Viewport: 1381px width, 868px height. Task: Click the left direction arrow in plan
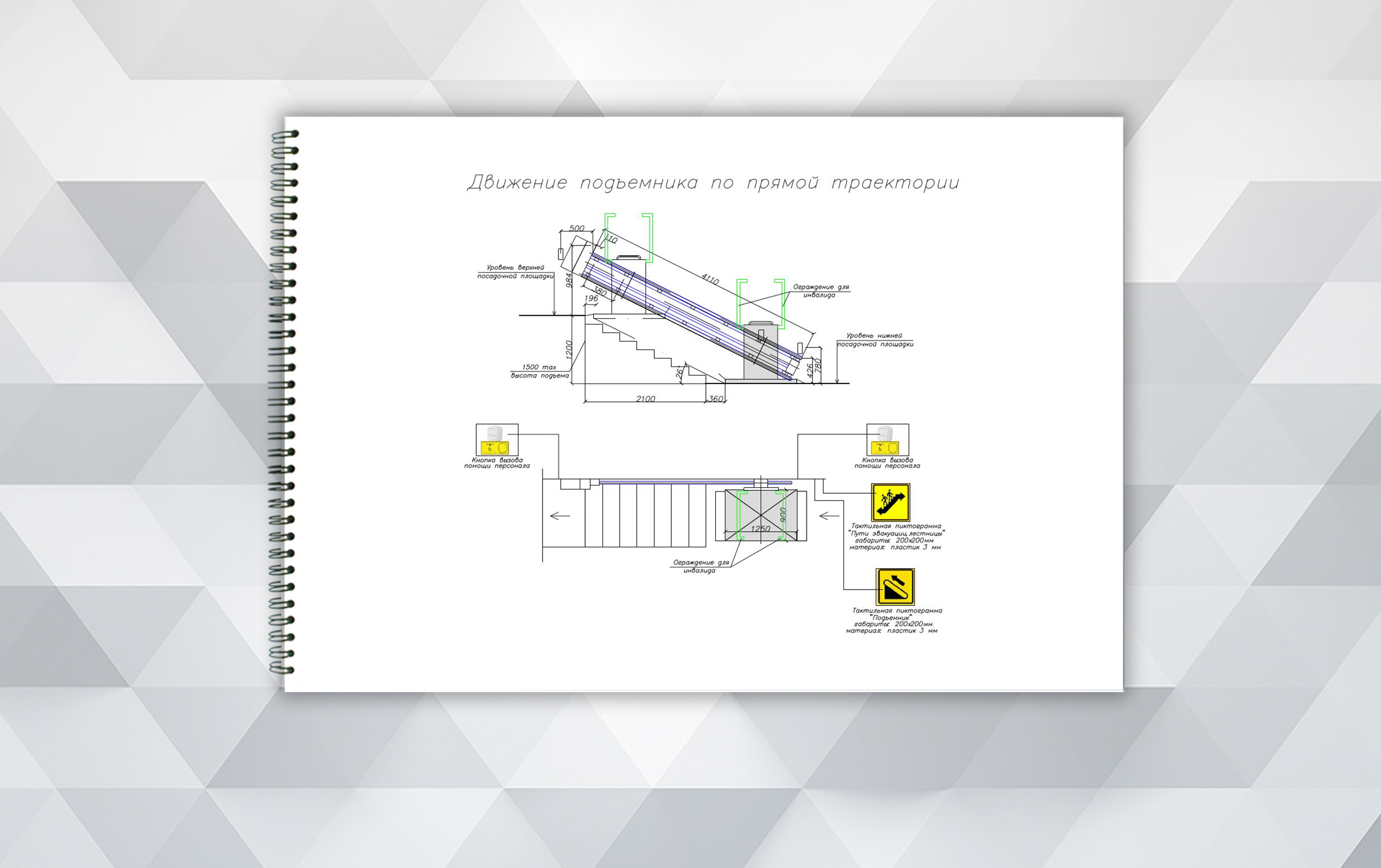point(560,516)
